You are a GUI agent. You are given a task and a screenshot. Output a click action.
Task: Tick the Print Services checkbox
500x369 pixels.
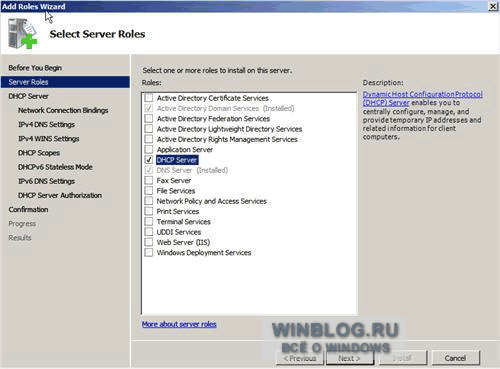click(149, 211)
